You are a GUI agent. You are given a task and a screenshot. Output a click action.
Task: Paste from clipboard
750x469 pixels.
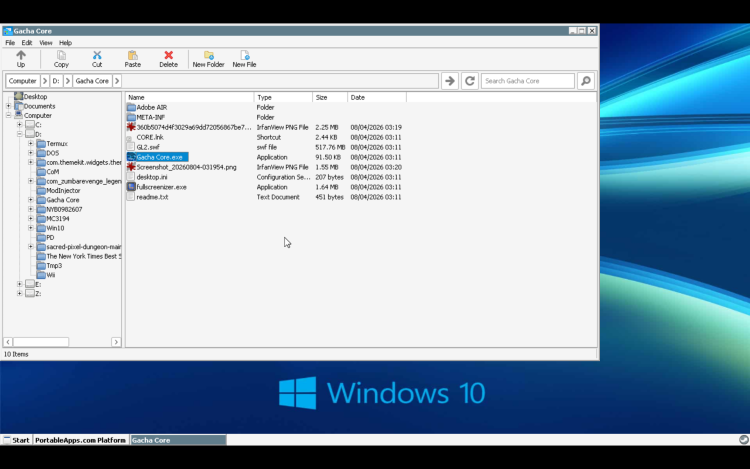click(x=132, y=59)
